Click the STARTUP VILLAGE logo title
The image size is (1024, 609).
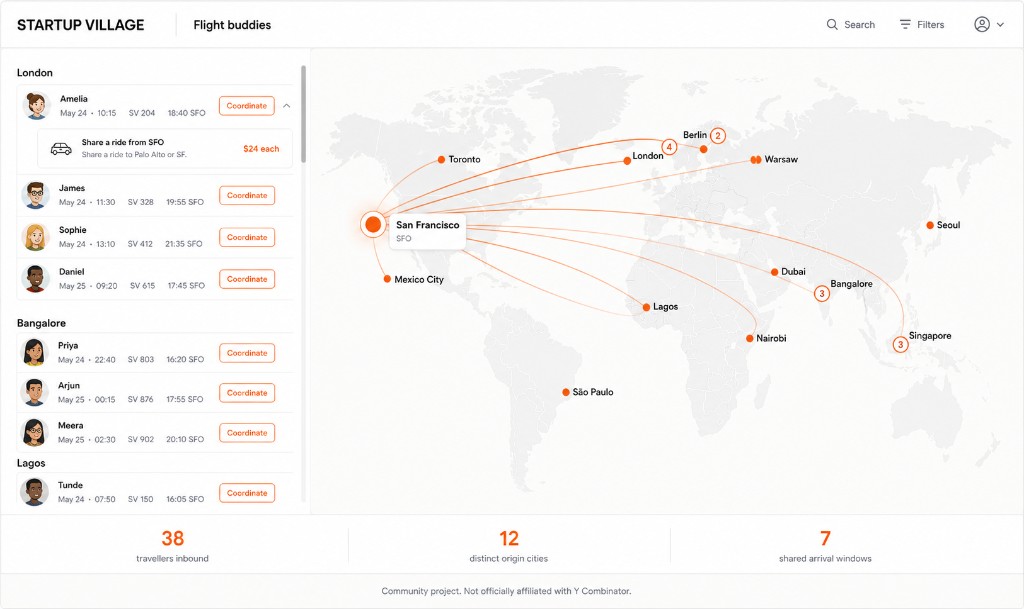click(80, 25)
